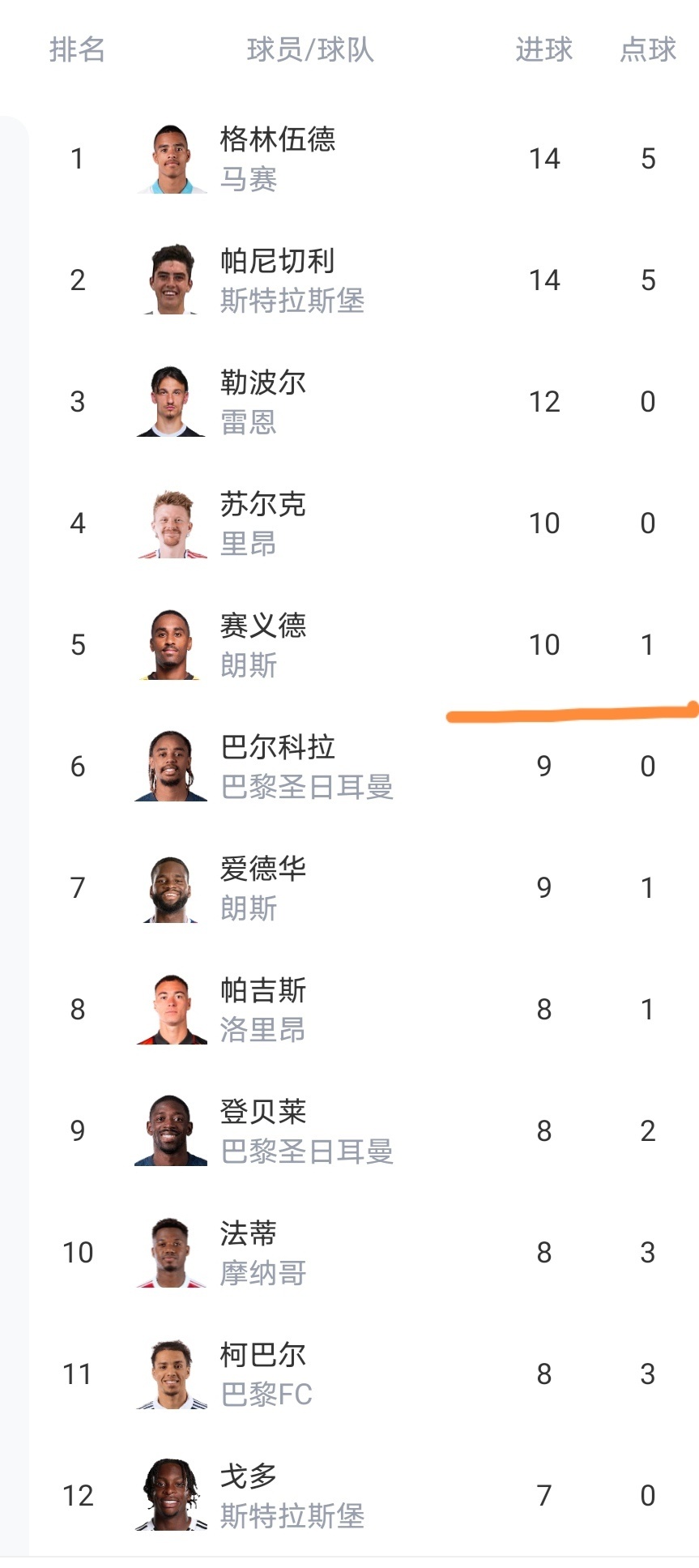
Task: Click the player name 柯巴尔
Action: click(x=263, y=1355)
